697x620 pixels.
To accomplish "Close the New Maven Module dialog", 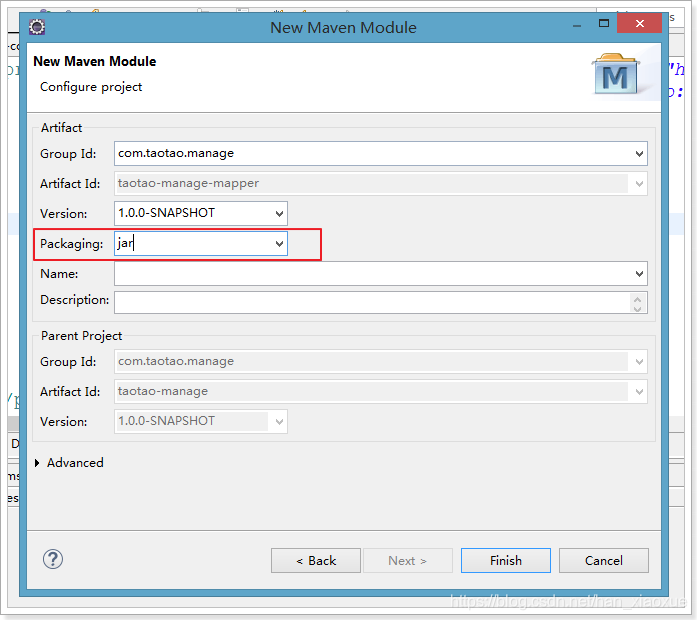I will 640,23.
